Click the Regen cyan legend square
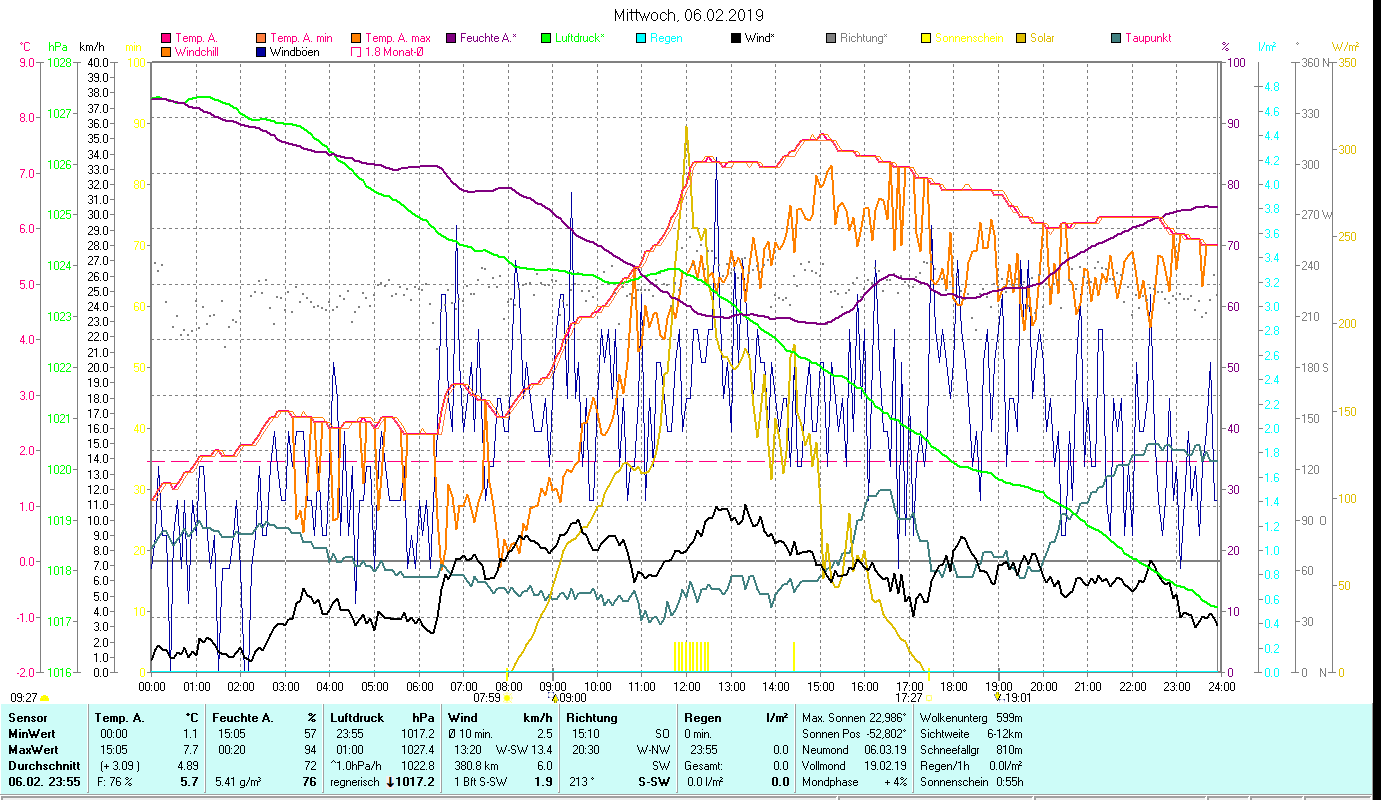This screenshot has width=1381, height=800. click(x=640, y=39)
